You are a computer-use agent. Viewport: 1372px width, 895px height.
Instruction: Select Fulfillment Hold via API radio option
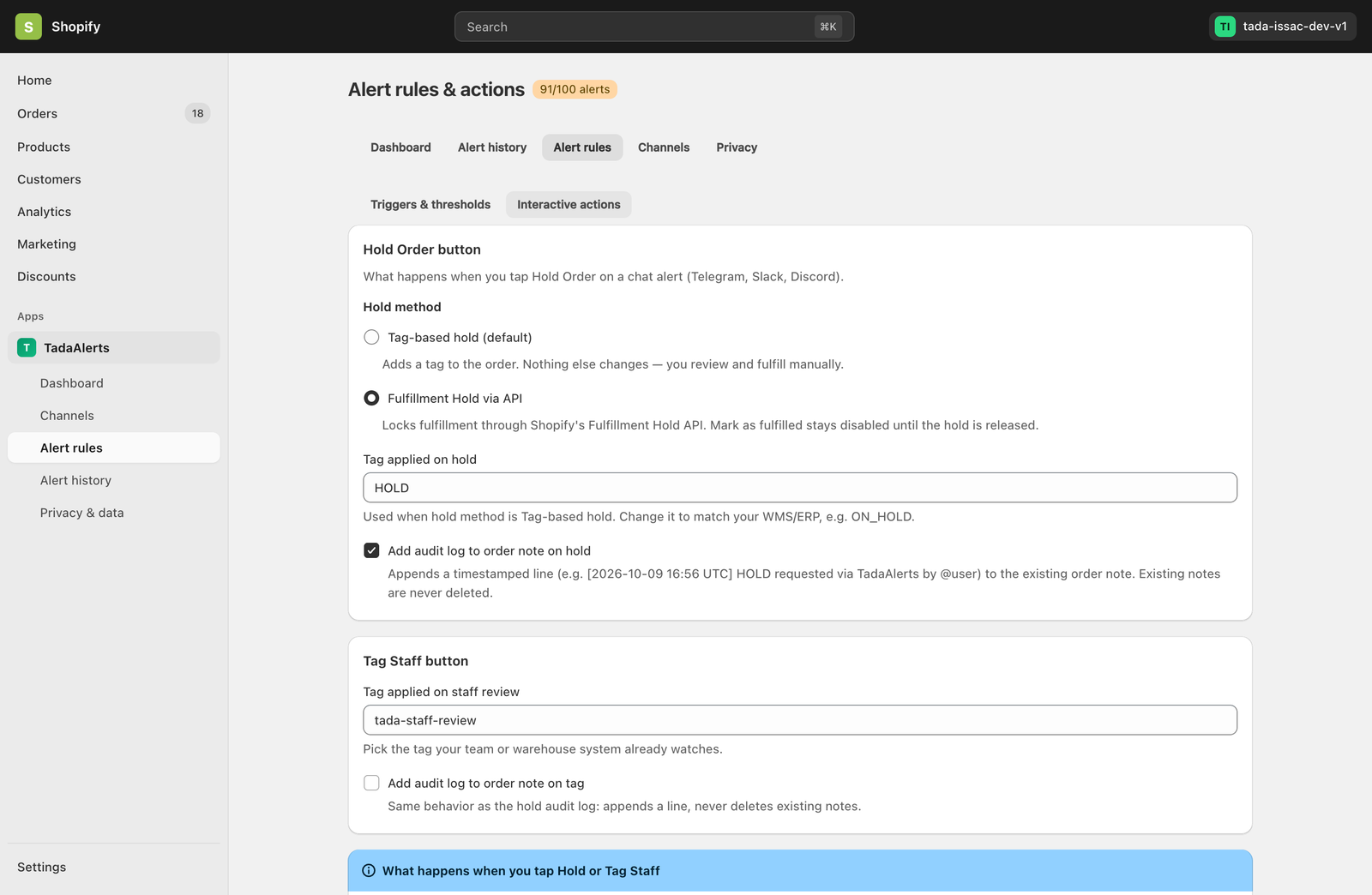371,399
